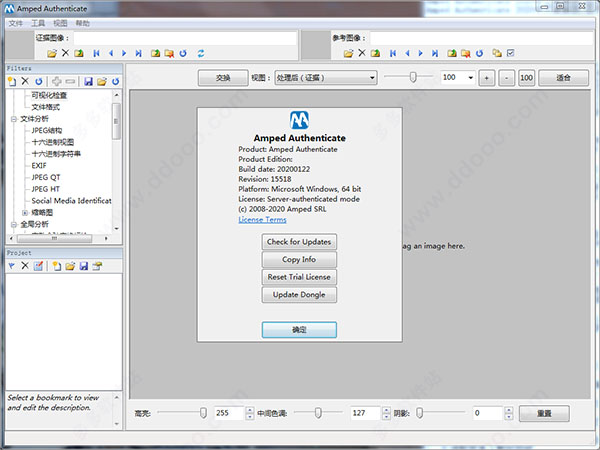Viewport: 600px width, 450px height.
Task: Click the evidence toolbar double-arrow sync icon
Action: point(201,53)
